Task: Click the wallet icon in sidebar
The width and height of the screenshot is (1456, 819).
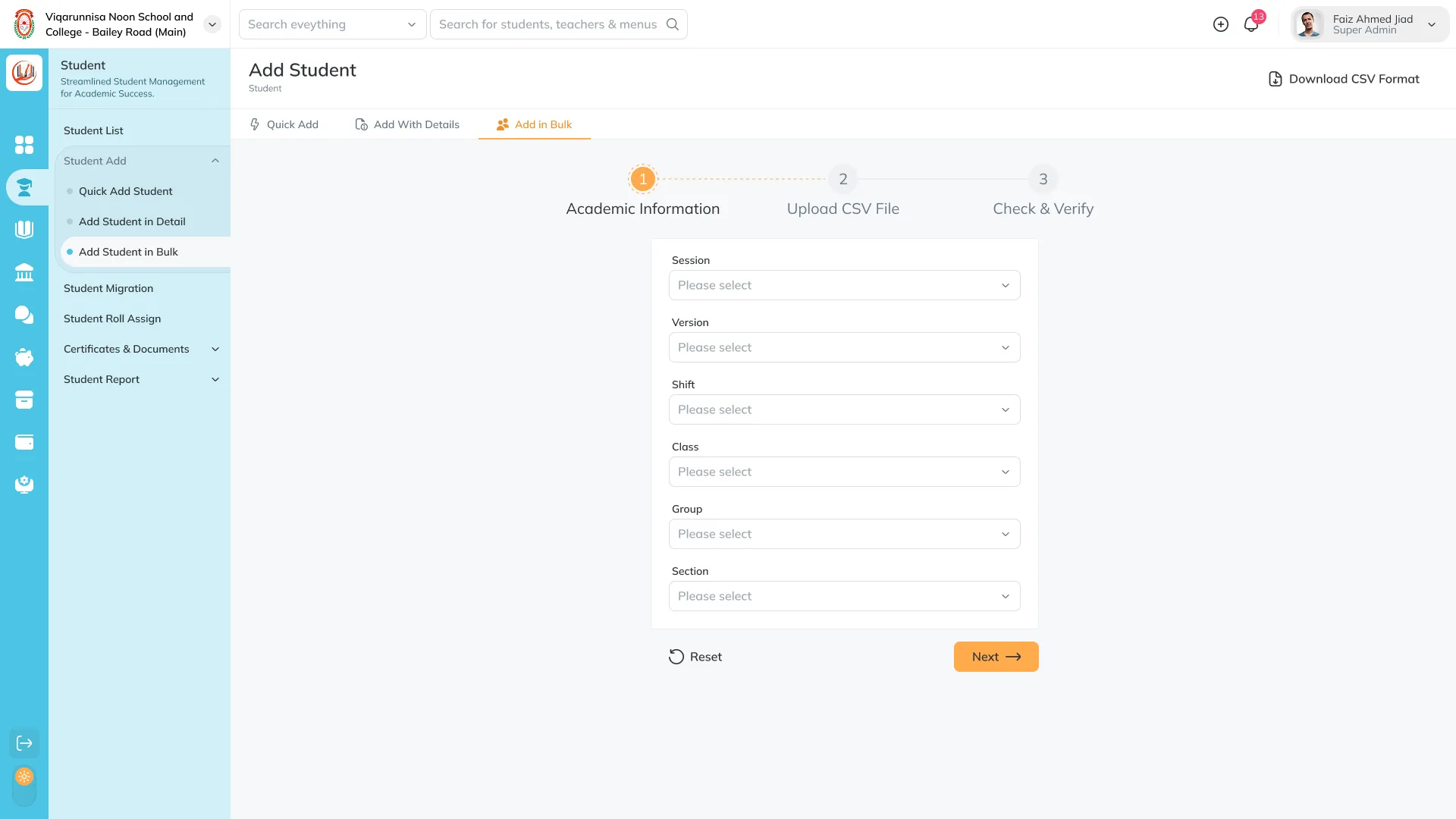Action: [x=24, y=442]
